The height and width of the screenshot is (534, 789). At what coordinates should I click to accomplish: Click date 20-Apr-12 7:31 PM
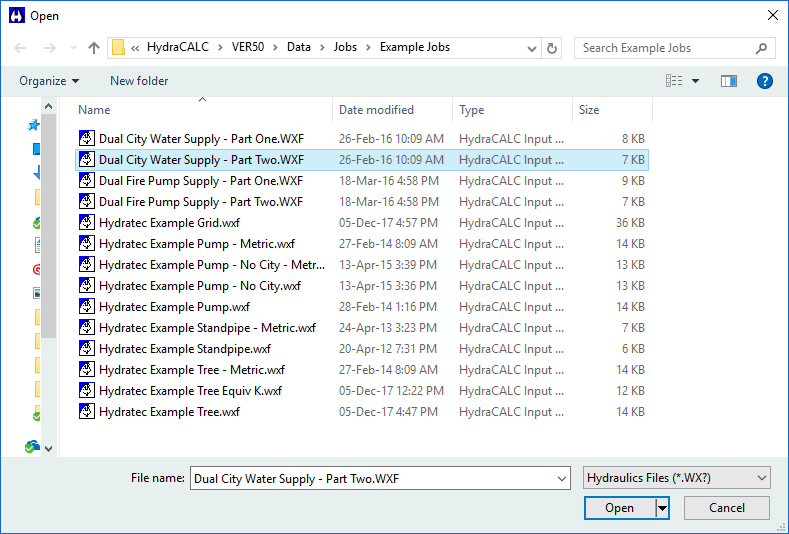tap(387, 349)
